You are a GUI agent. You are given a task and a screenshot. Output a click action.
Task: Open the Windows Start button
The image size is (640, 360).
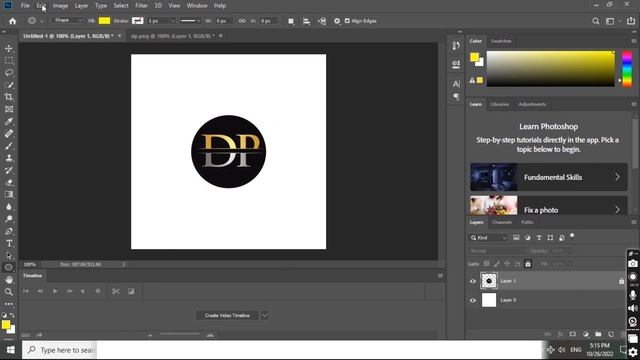coord(10,350)
